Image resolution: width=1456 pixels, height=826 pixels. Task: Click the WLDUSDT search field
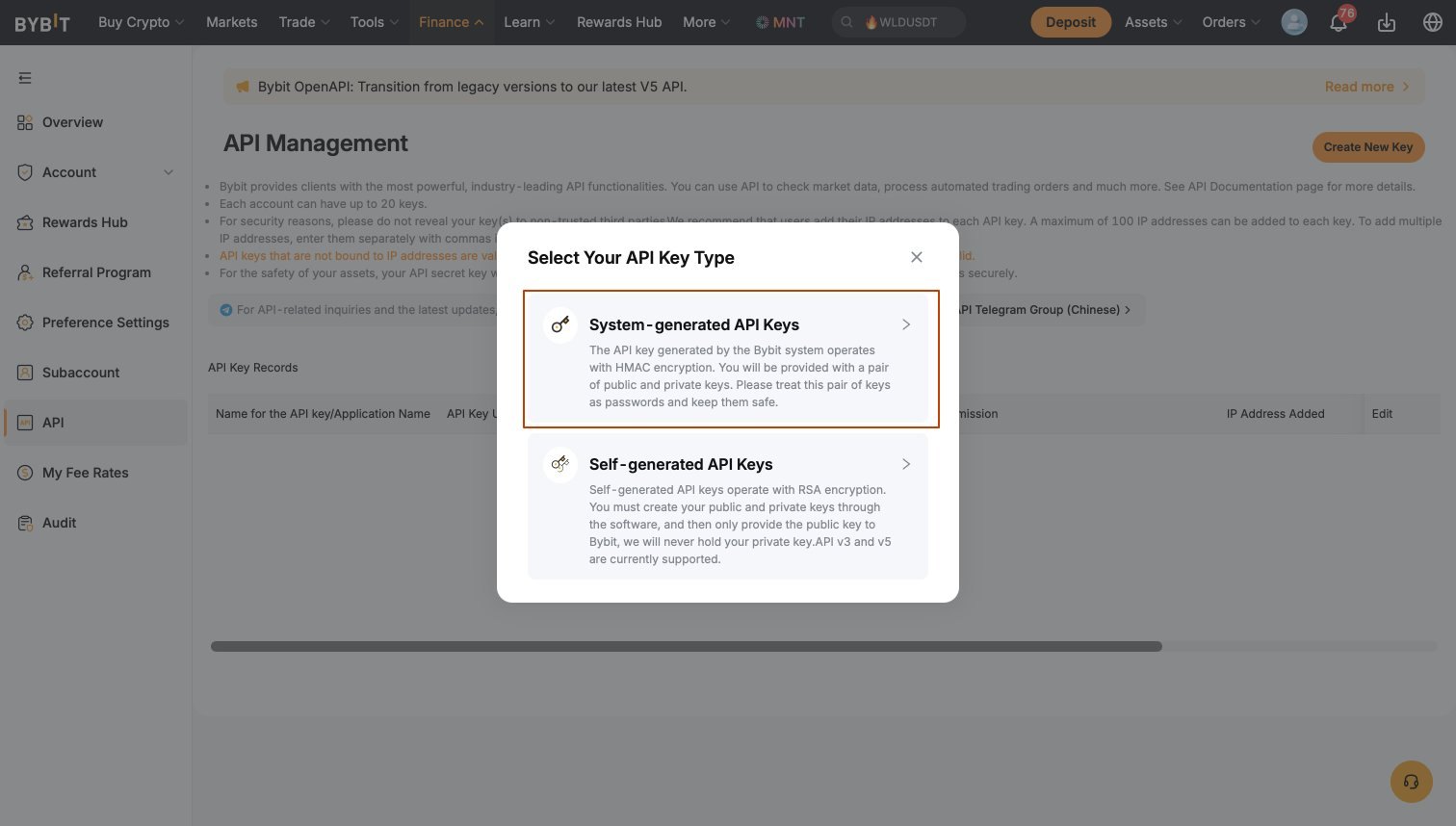click(x=898, y=22)
